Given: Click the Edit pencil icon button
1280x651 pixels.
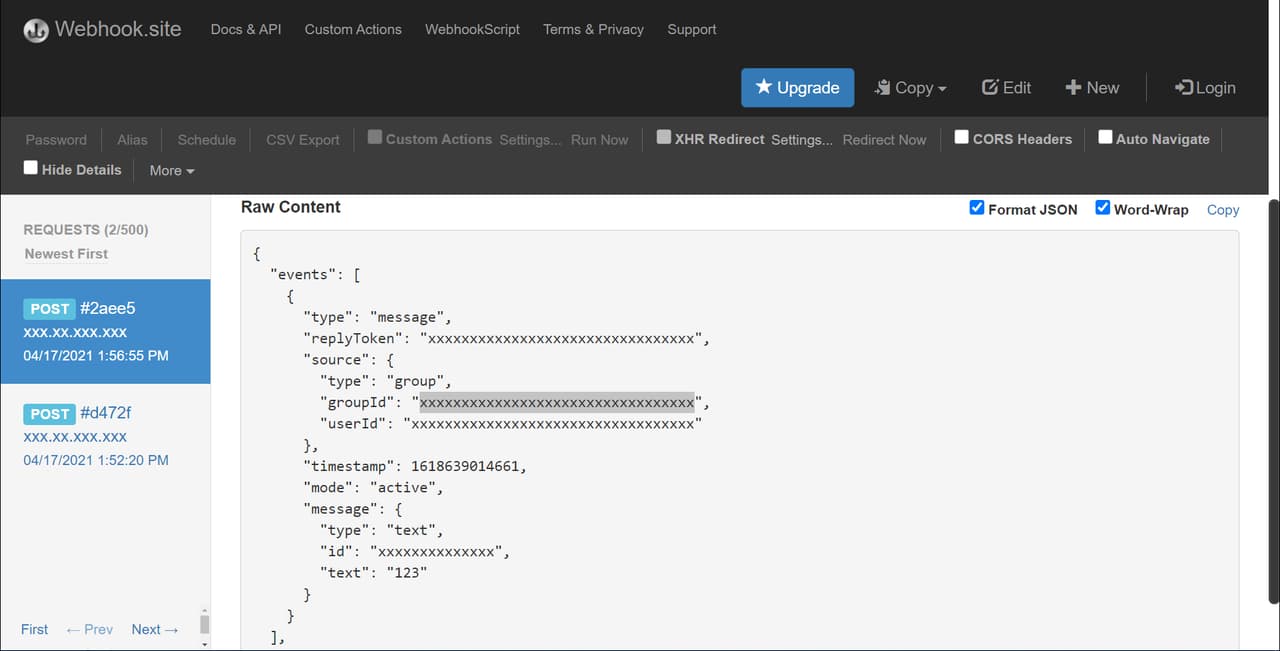Looking at the screenshot, I should [x=1006, y=88].
